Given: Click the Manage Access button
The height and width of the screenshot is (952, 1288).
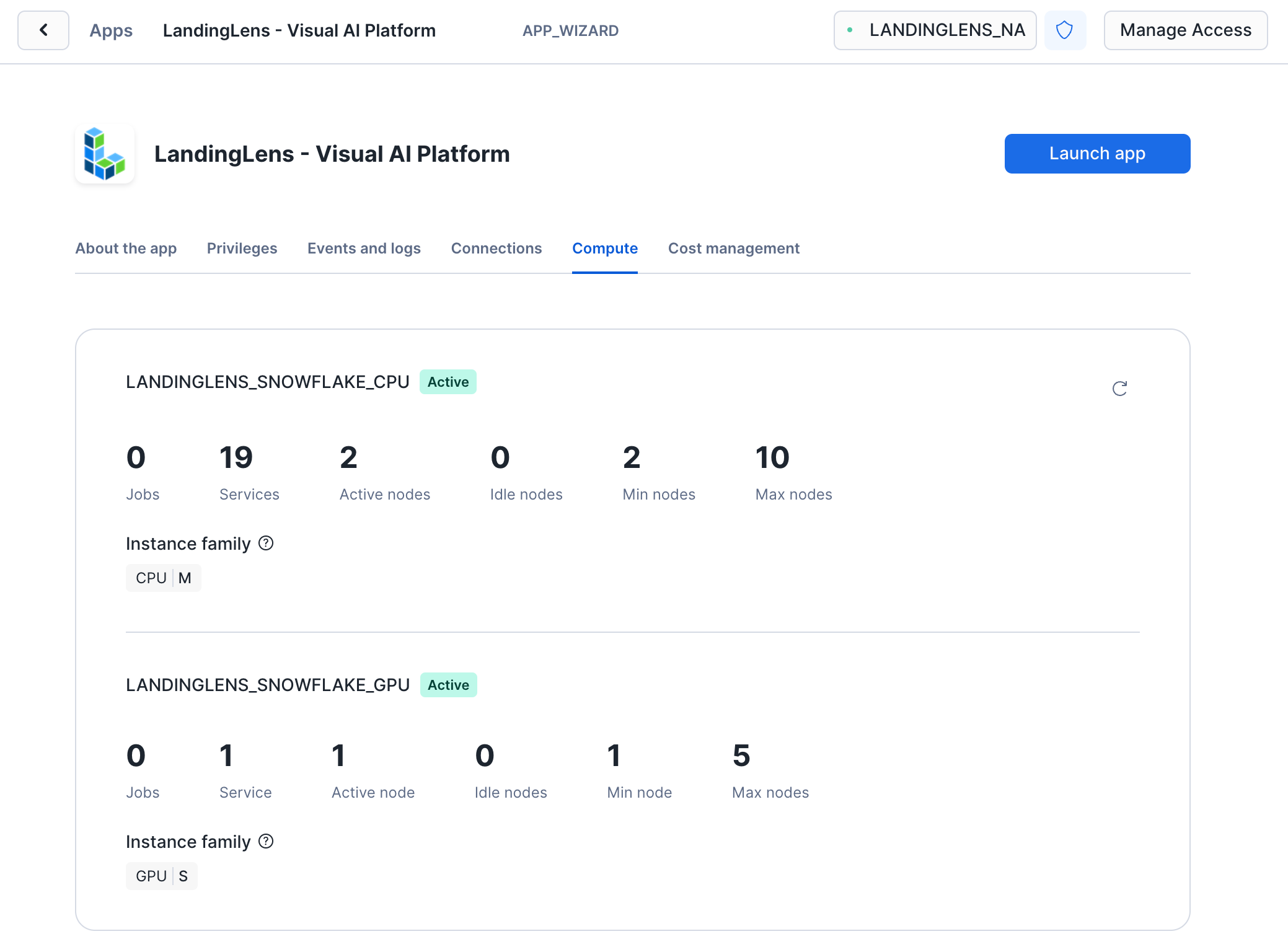Looking at the screenshot, I should [x=1185, y=30].
